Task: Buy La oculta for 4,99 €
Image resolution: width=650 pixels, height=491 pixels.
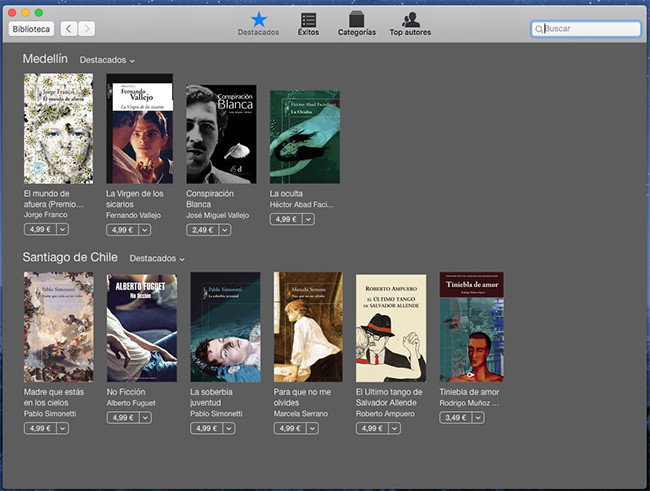Action: [x=286, y=219]
